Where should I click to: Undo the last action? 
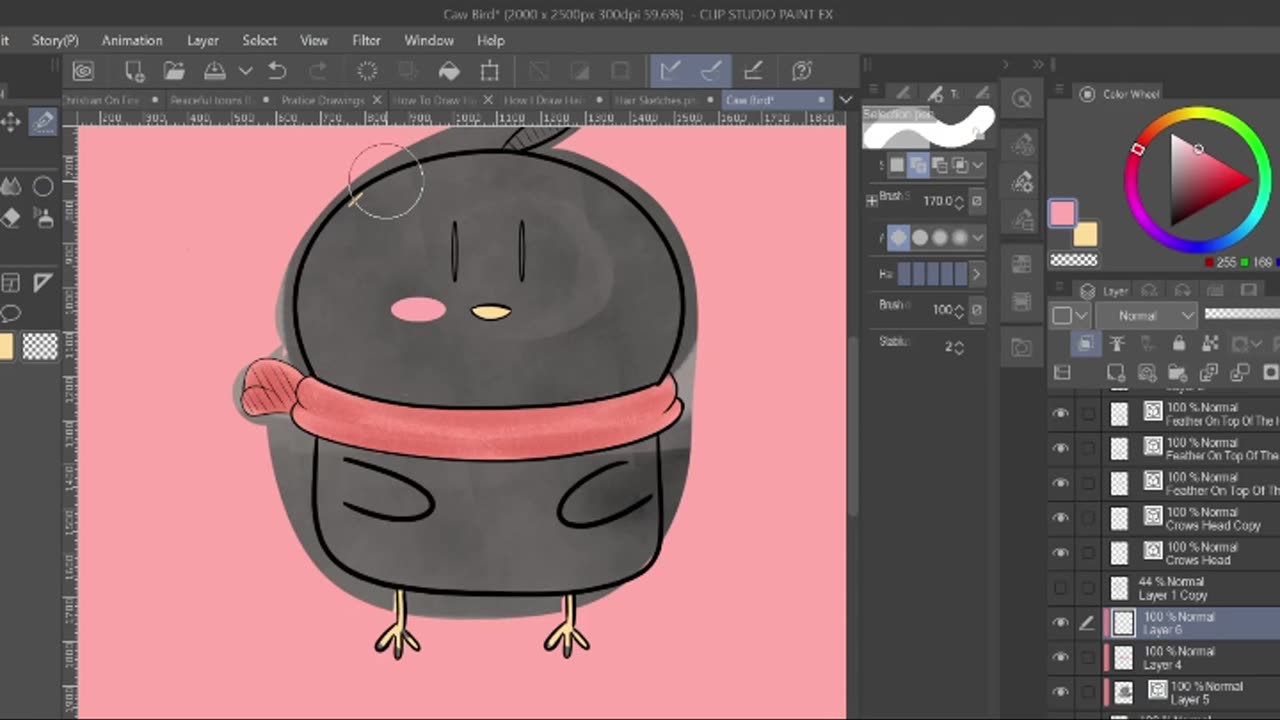click(x=277, y=71)
